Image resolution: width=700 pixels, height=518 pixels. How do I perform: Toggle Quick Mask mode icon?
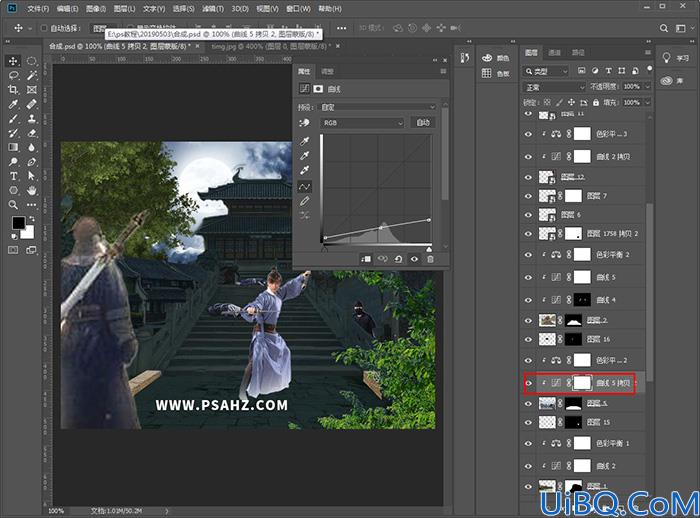(x=13, y=250)
